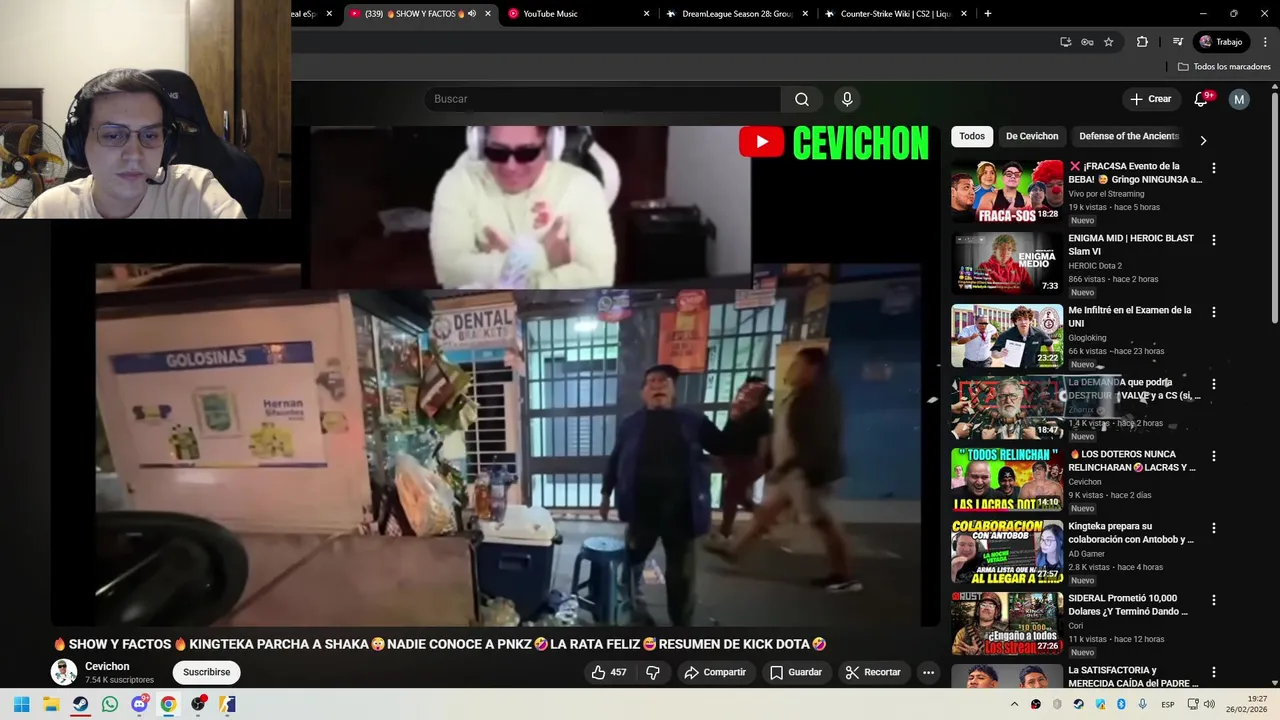Open Chrome extensions puzzle icon
Image resolution: width=1280 pixels, height=720 pixels.
click(1142, 42)
